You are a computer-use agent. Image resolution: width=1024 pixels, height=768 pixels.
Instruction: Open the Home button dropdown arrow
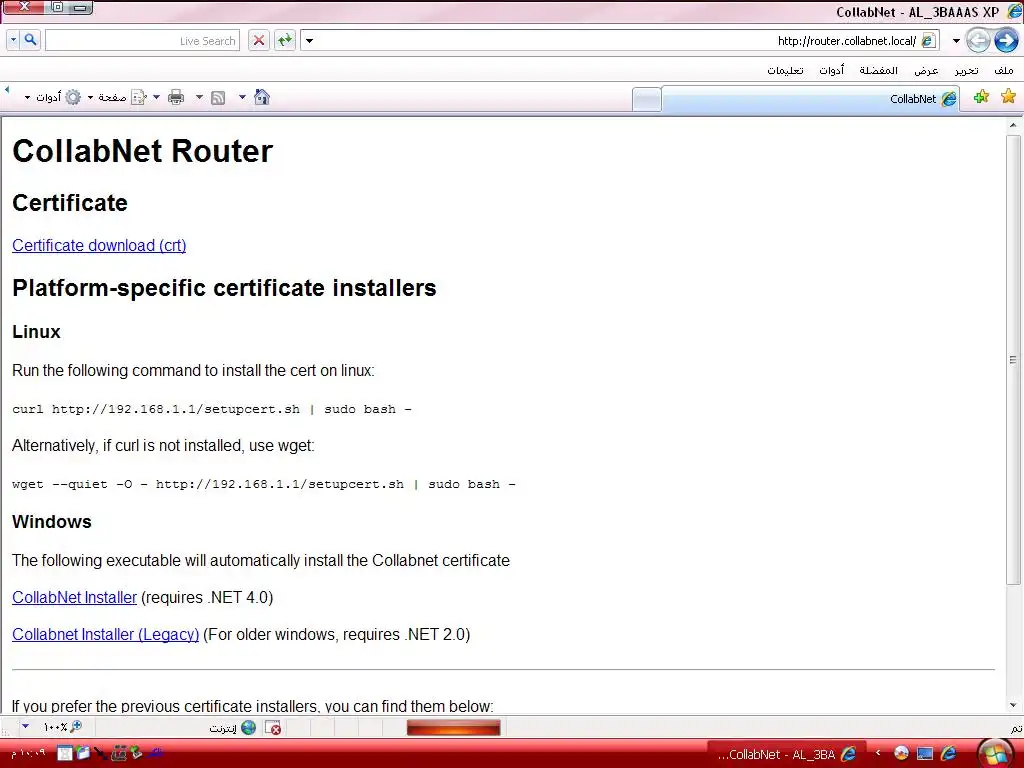tap(242, 98)
